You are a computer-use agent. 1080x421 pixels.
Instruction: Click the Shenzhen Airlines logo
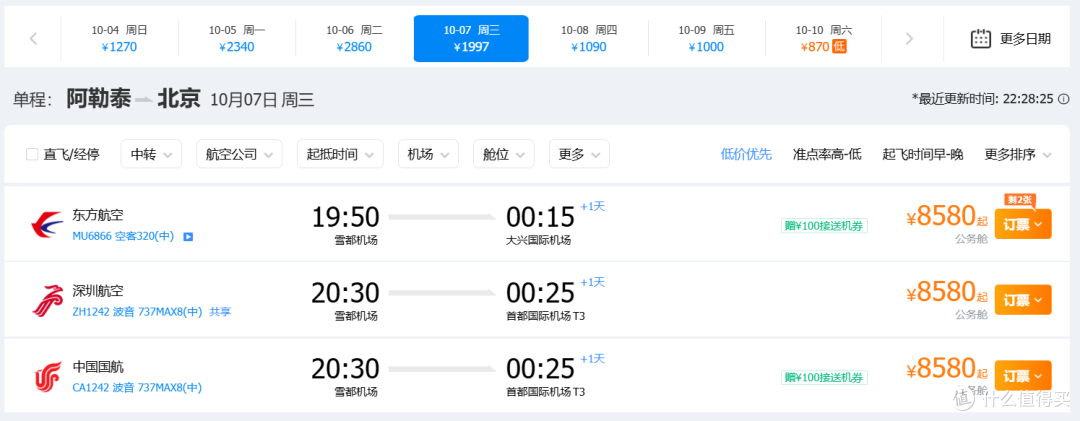pos(47,300)
